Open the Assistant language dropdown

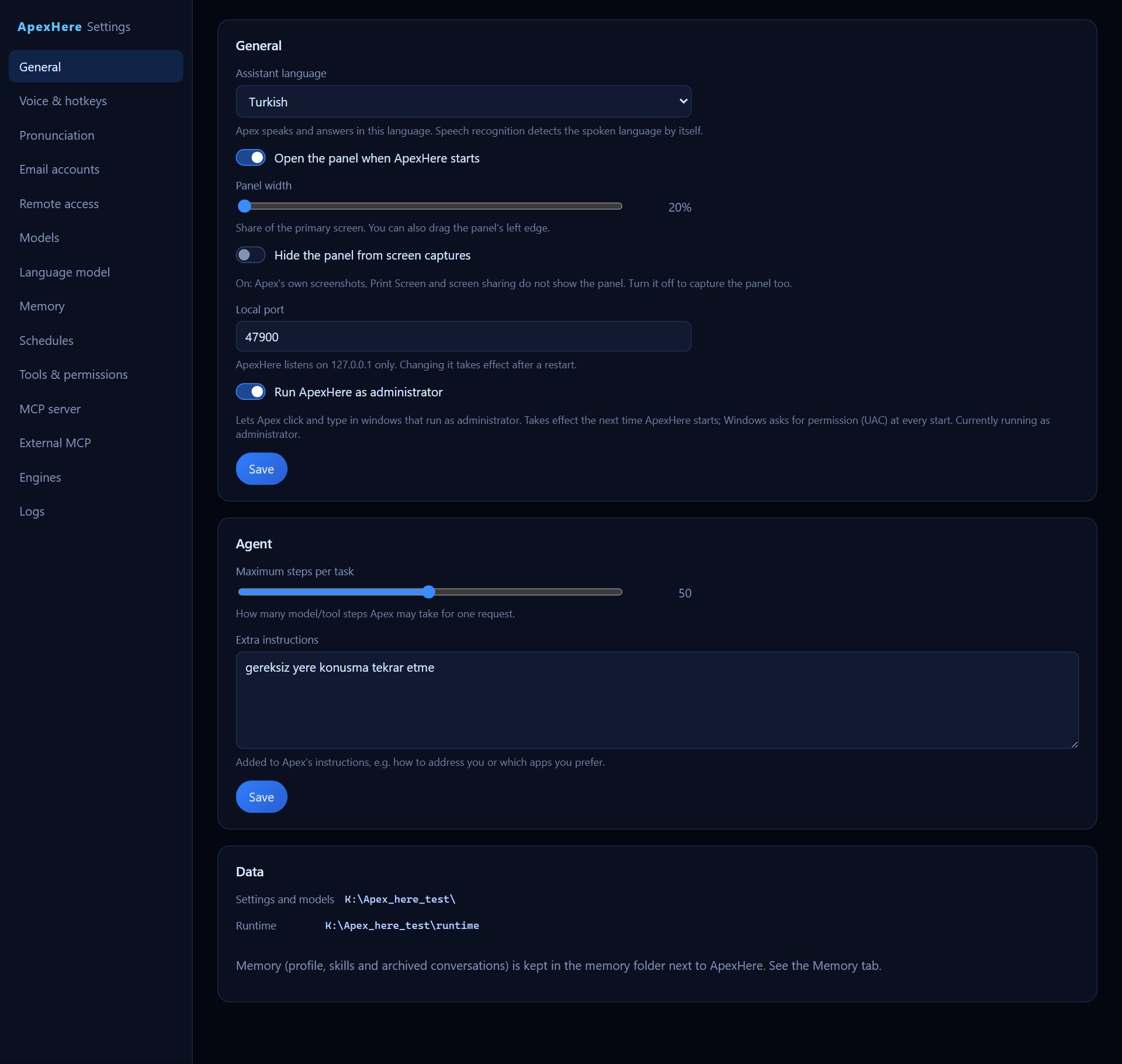[x=463, y=102]
